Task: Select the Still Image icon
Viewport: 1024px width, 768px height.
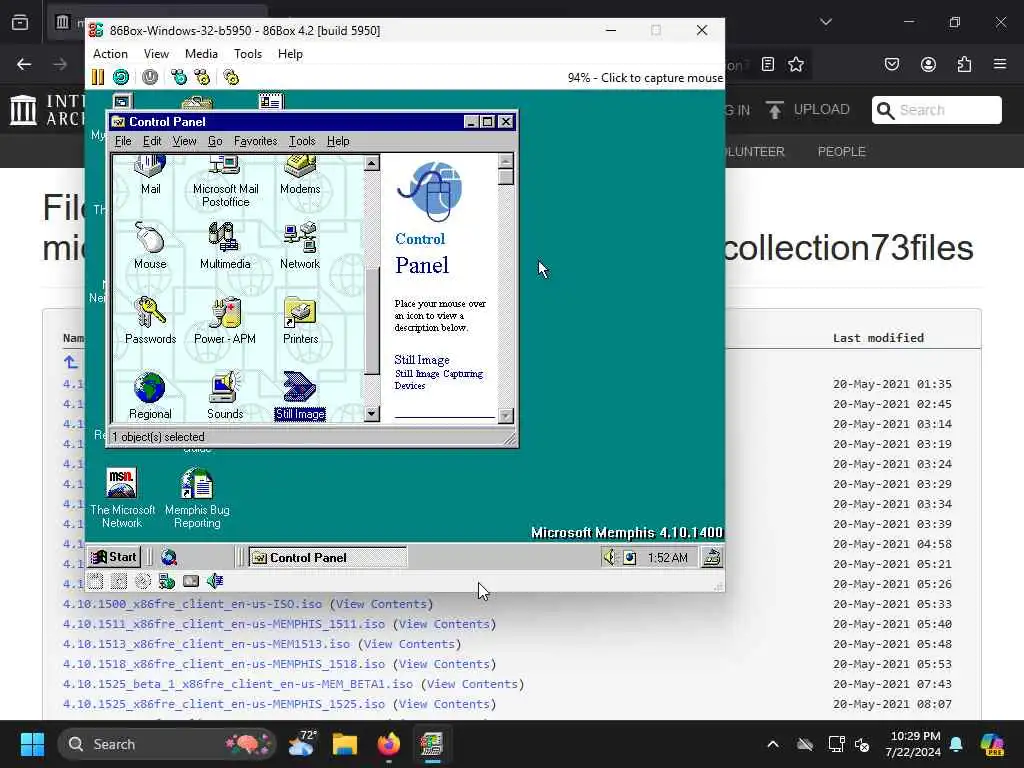Action: [300, 396]
